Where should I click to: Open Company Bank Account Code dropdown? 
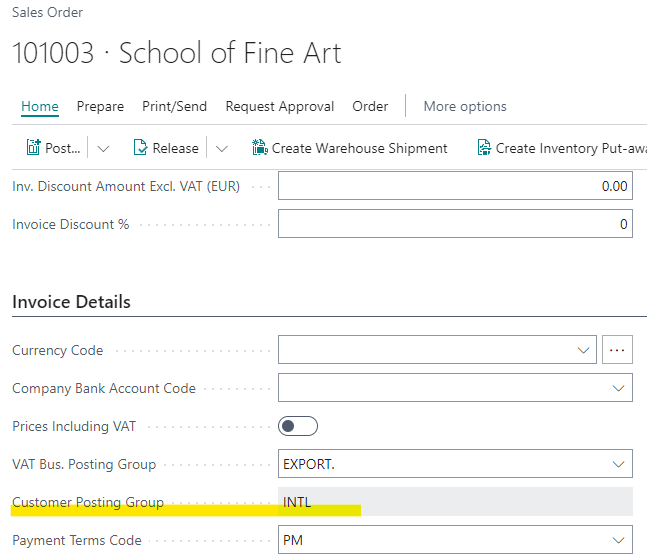(x=616, y=388)
